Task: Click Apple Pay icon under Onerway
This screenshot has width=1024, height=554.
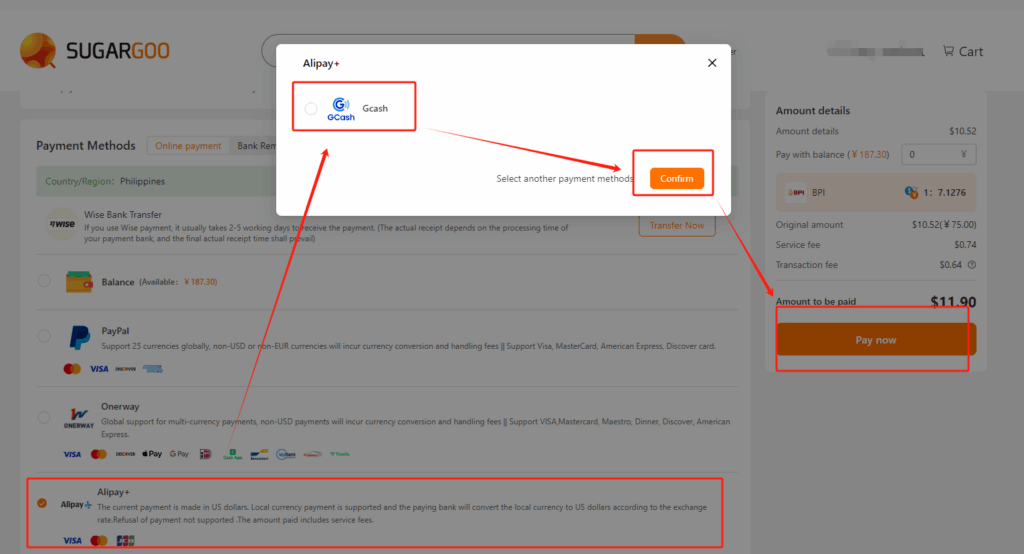Action: pos(152,454)
